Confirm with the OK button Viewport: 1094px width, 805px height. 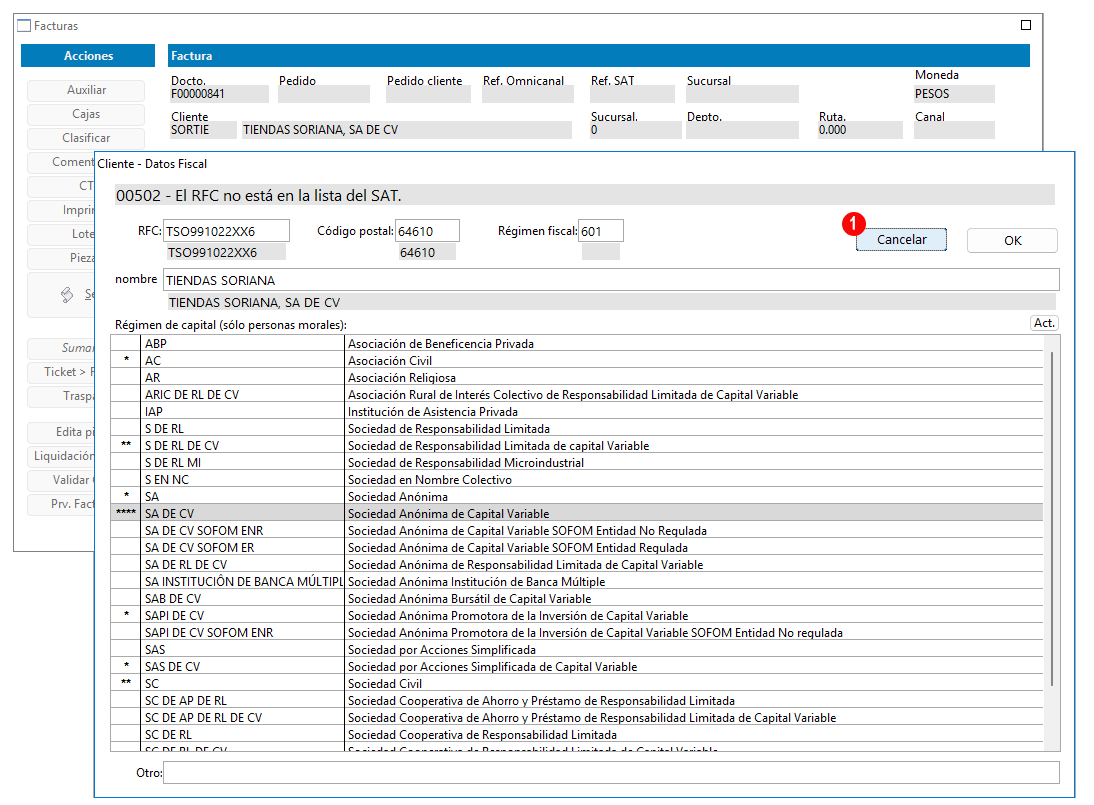tap(1012, 240)
